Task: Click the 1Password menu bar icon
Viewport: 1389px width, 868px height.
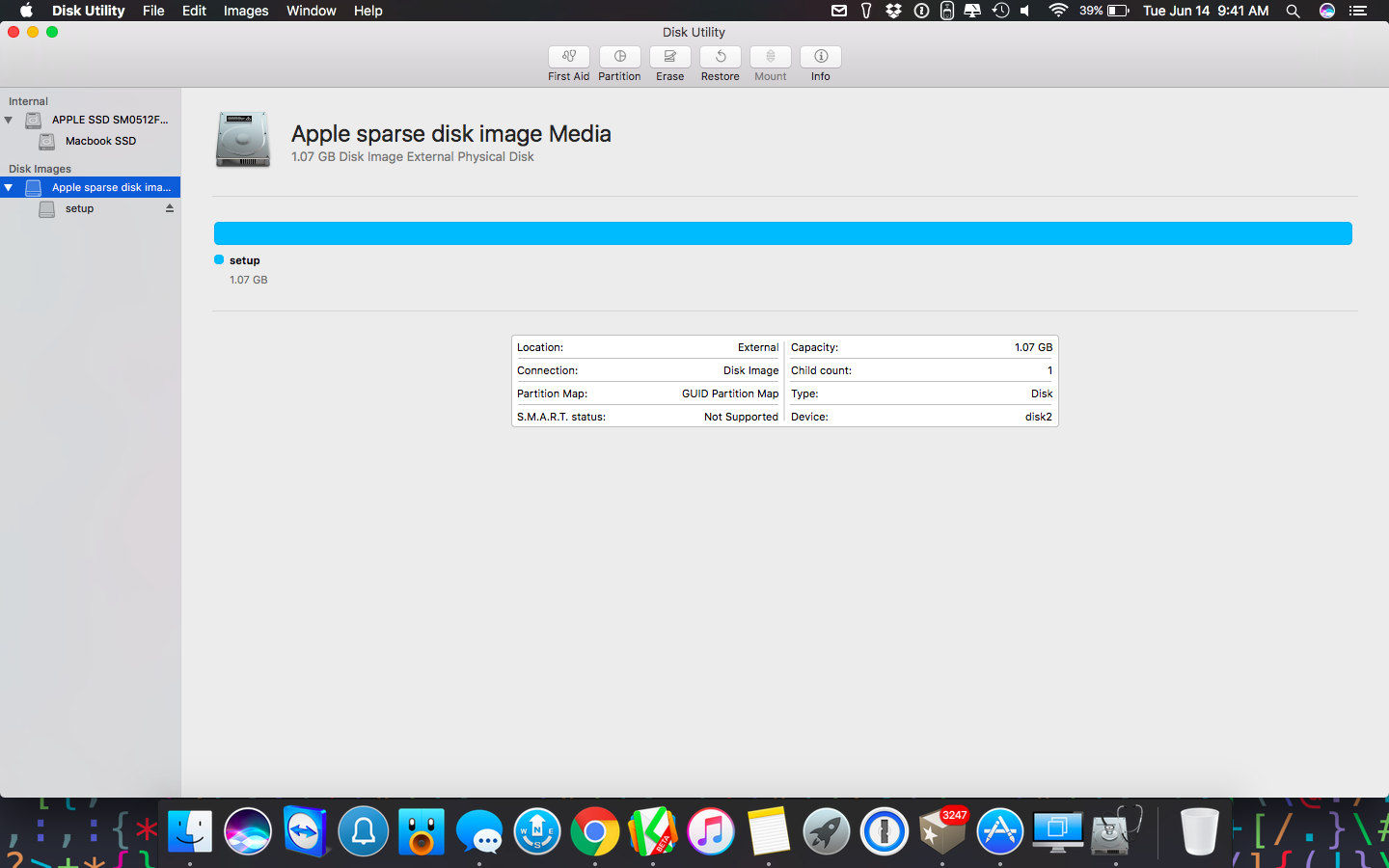Action: (921, 11)
